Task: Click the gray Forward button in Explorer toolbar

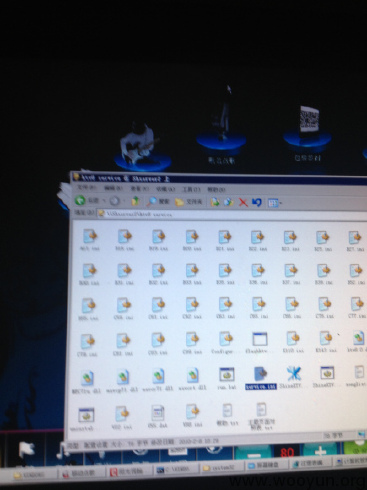Action: point(115,201)
